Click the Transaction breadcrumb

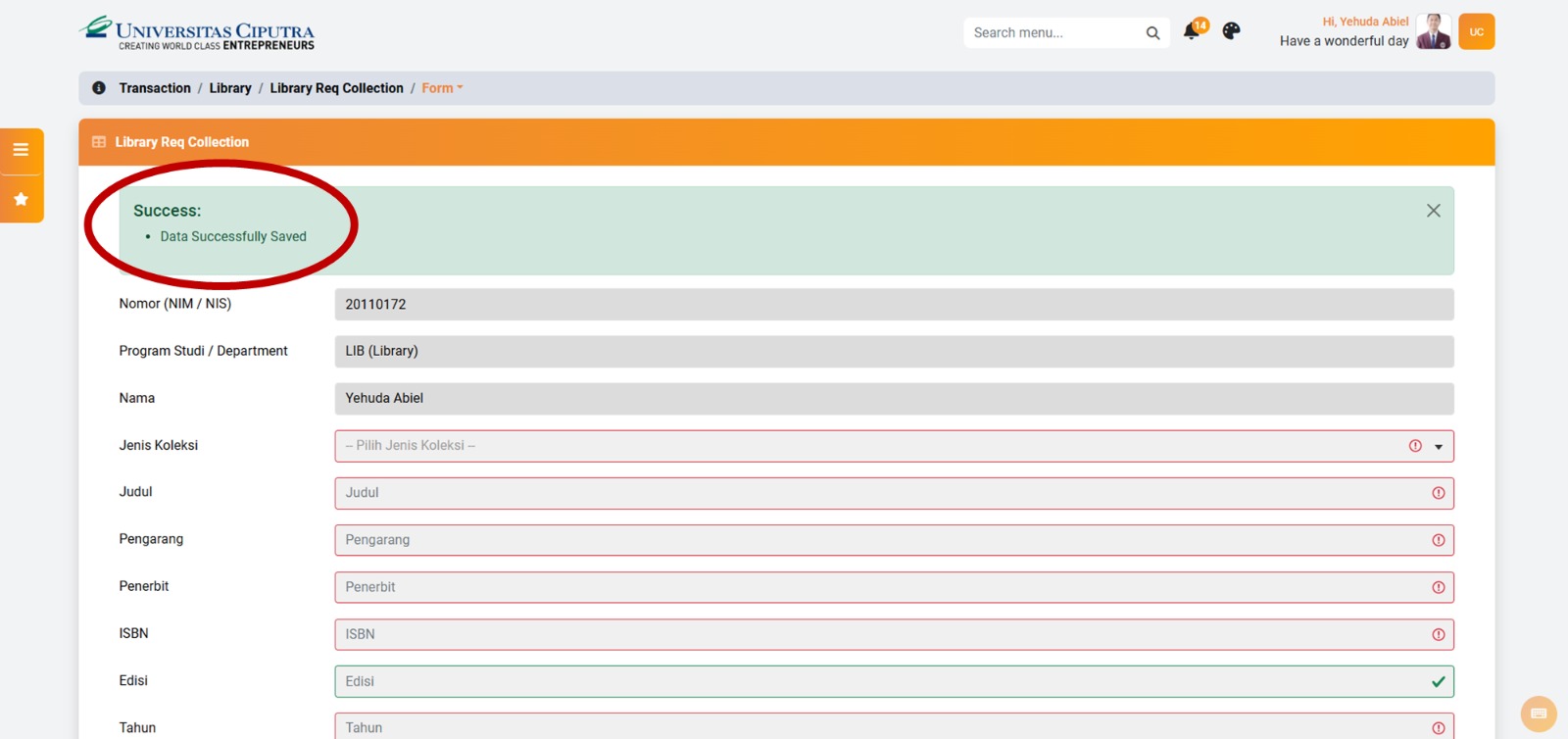(155, 88)
